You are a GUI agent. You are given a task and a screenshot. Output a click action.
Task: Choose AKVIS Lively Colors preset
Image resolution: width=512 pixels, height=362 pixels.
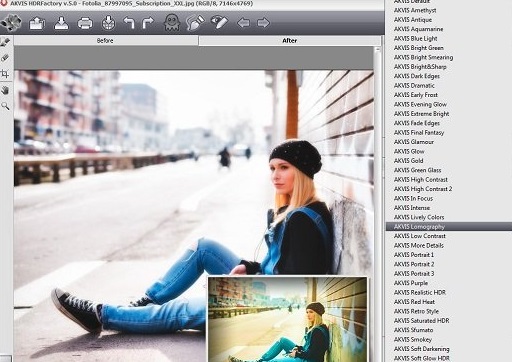pos(419,217)
